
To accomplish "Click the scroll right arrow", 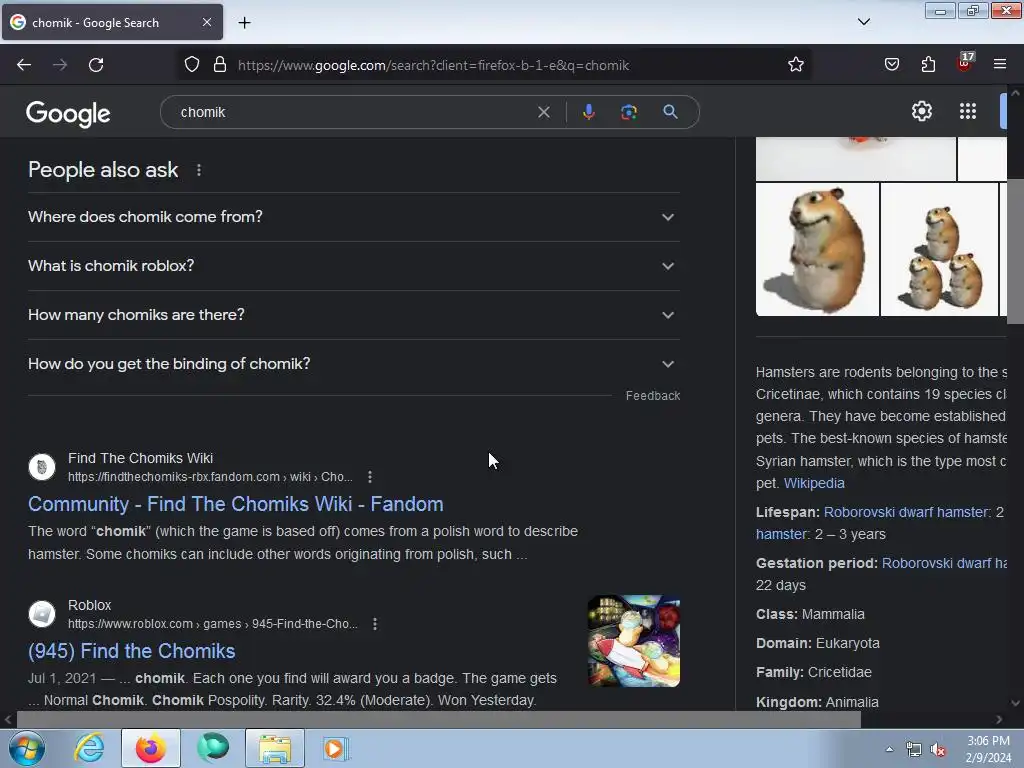I will pos(999,720).
